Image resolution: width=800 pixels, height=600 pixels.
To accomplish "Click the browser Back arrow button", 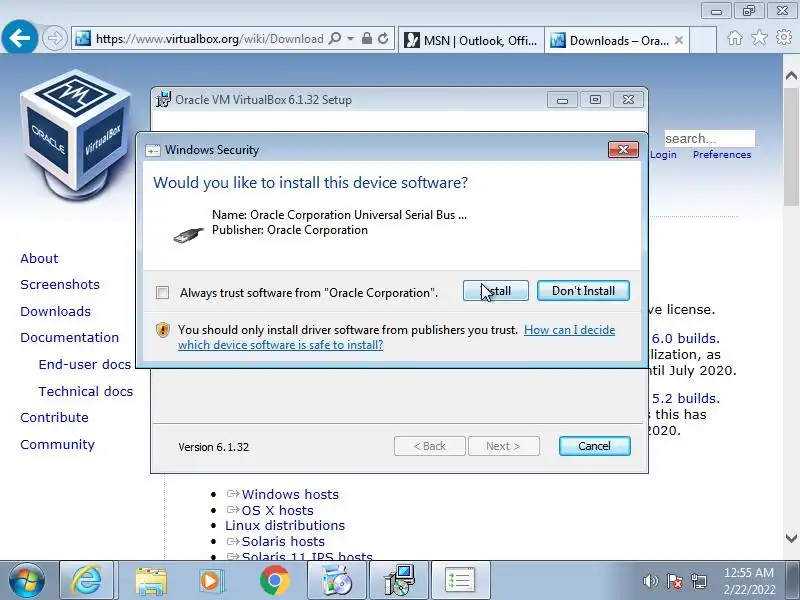I will (x=19, y=37).
